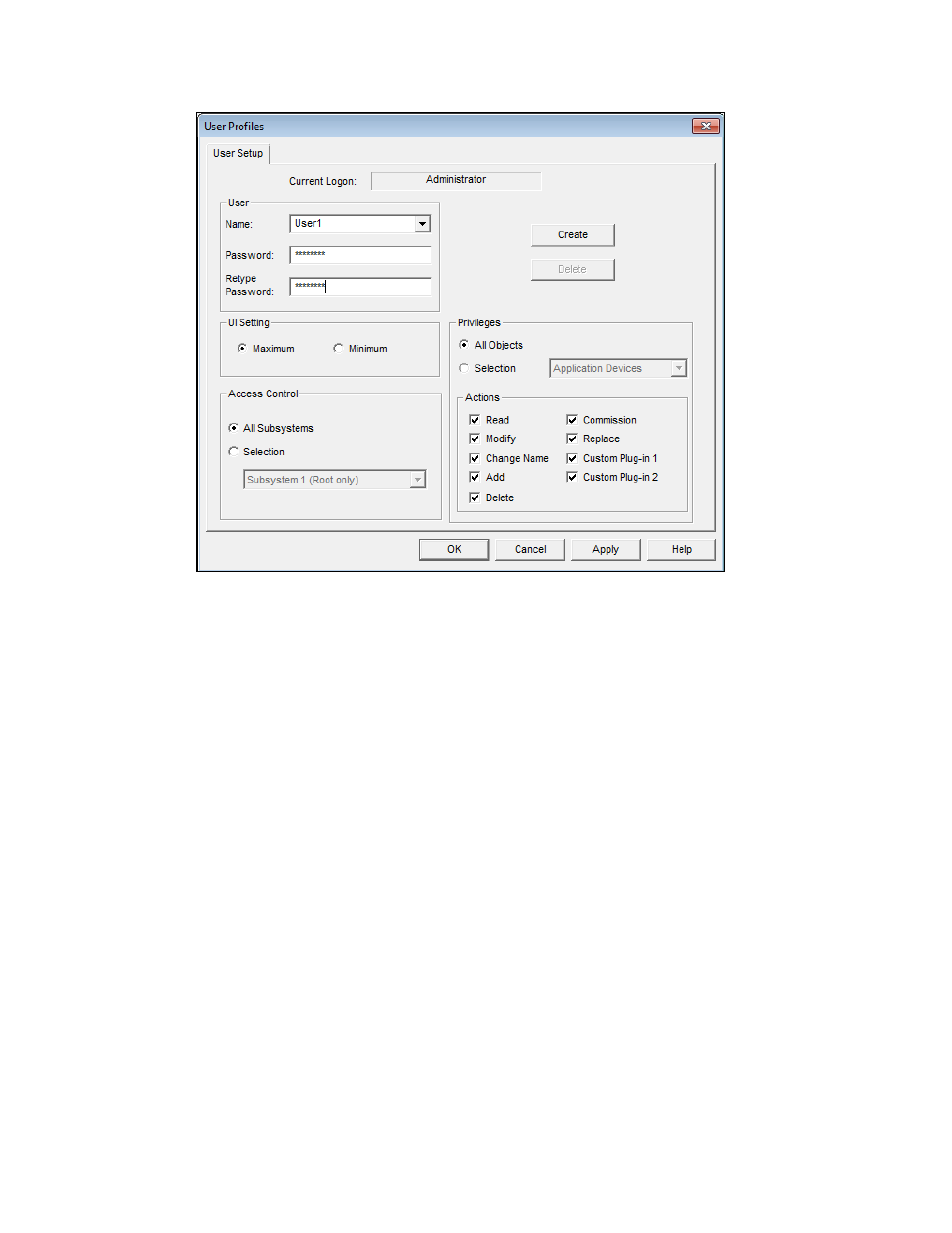Toggle the Change Name checkbox
Image resolution: width=952 pixels, height=1233 pixels.
[x=475, y=459]
